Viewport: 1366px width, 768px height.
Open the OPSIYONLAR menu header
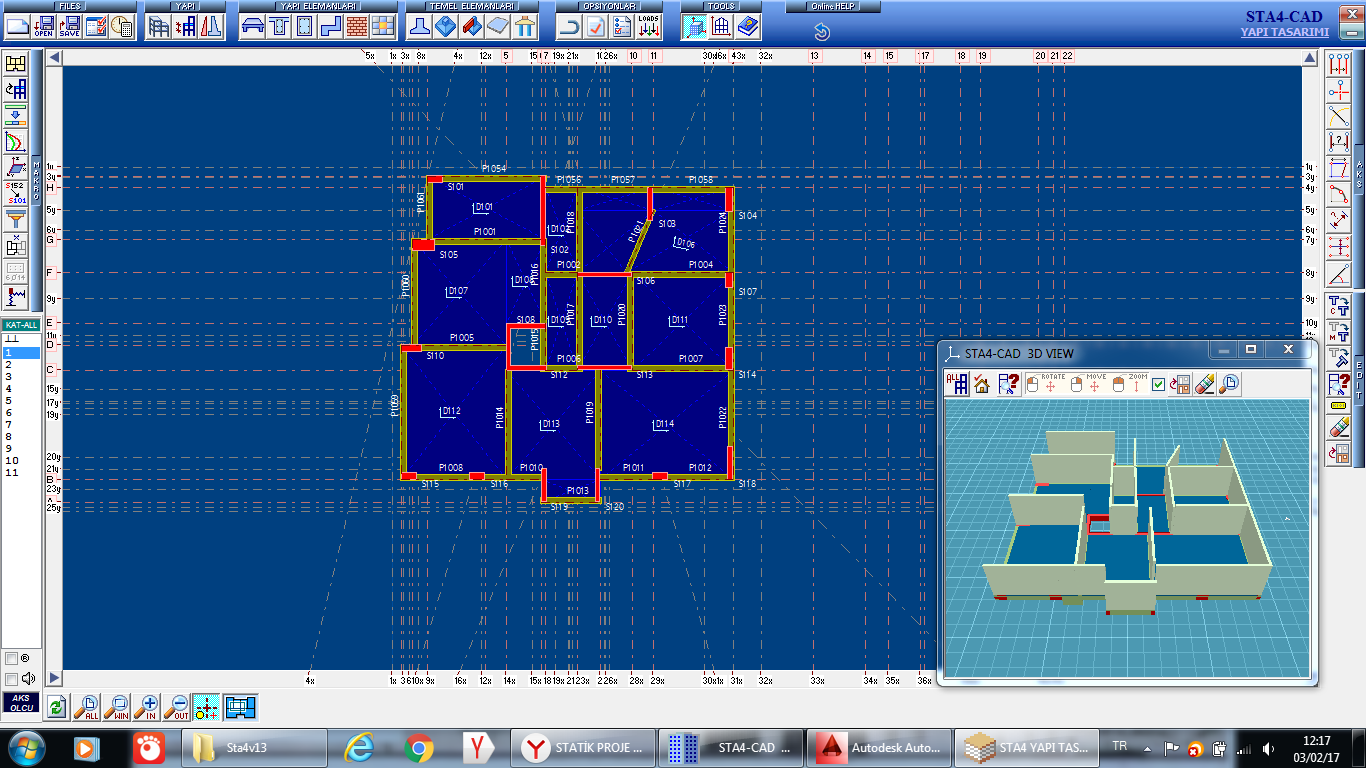[608, 6]
